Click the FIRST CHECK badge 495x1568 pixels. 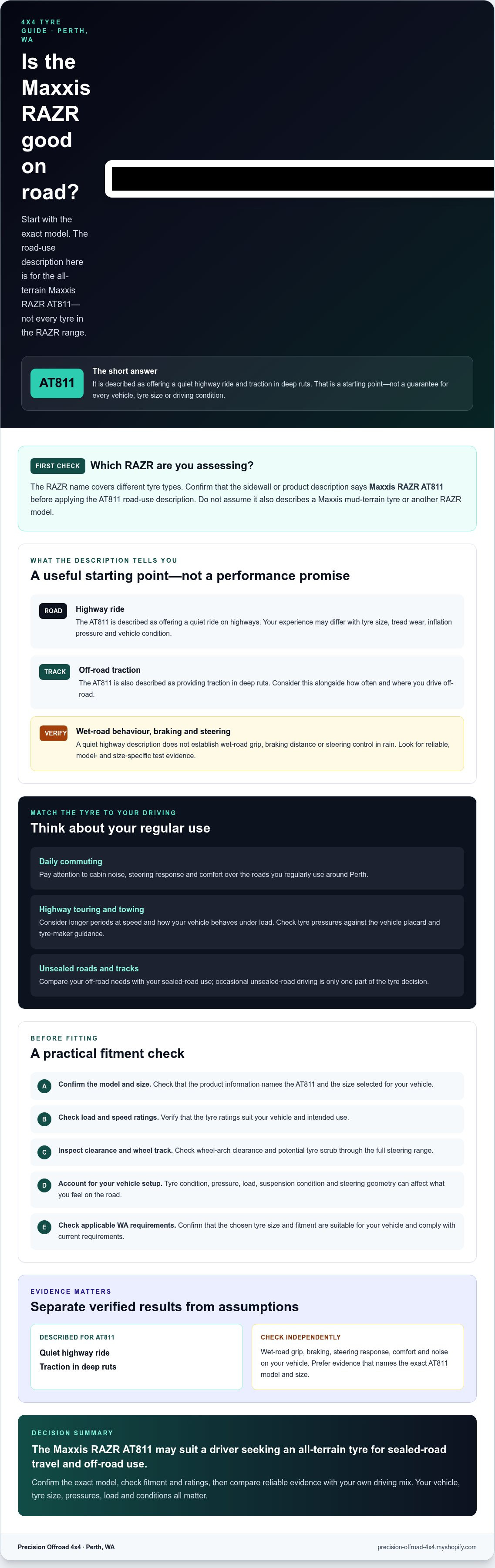pos(58,466)
